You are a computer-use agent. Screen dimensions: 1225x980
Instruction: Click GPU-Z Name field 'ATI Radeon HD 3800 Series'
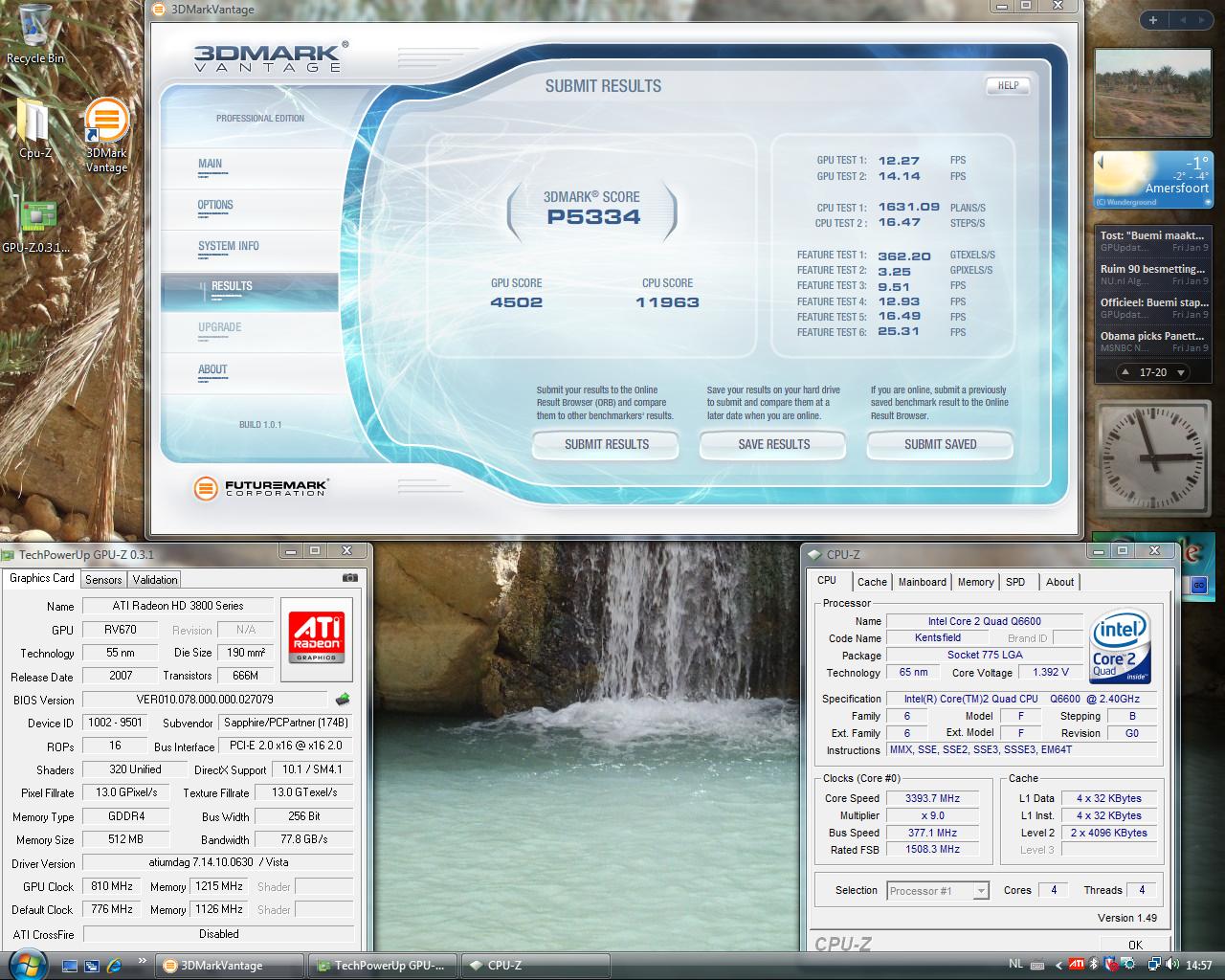(x=178, y=606)
